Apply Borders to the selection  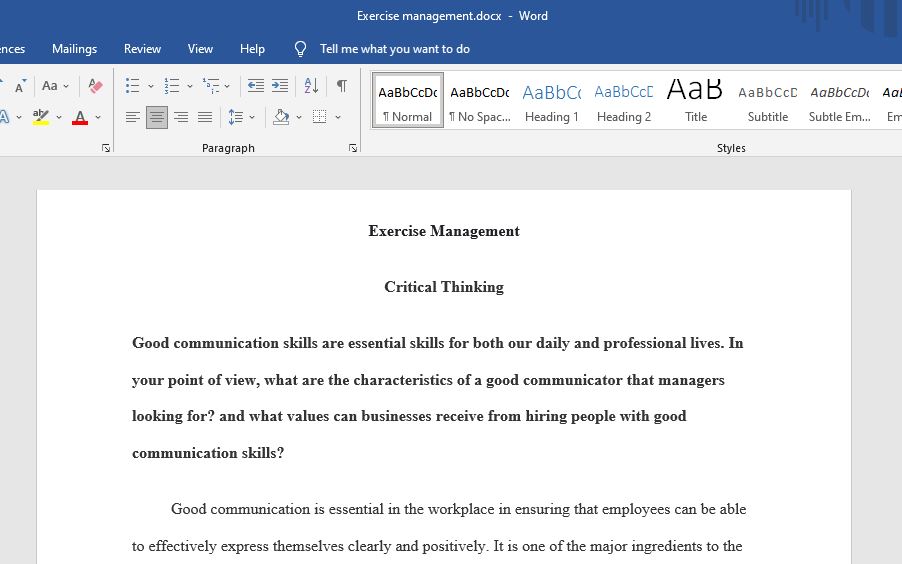tap(319, 117)
